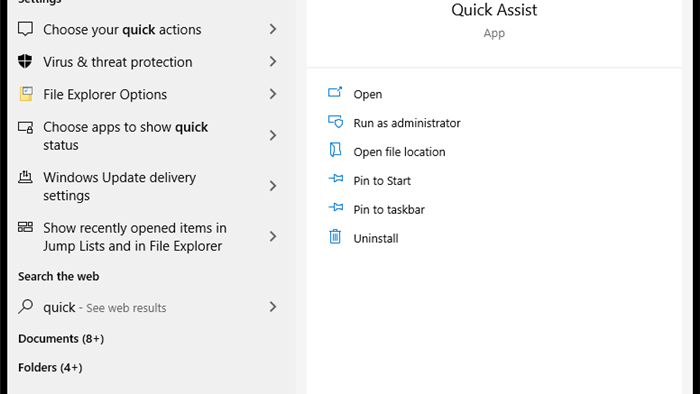The width and height of the screenshot is (700, 394).
Task: Expand the quick web results chevron
Action: 273,307
